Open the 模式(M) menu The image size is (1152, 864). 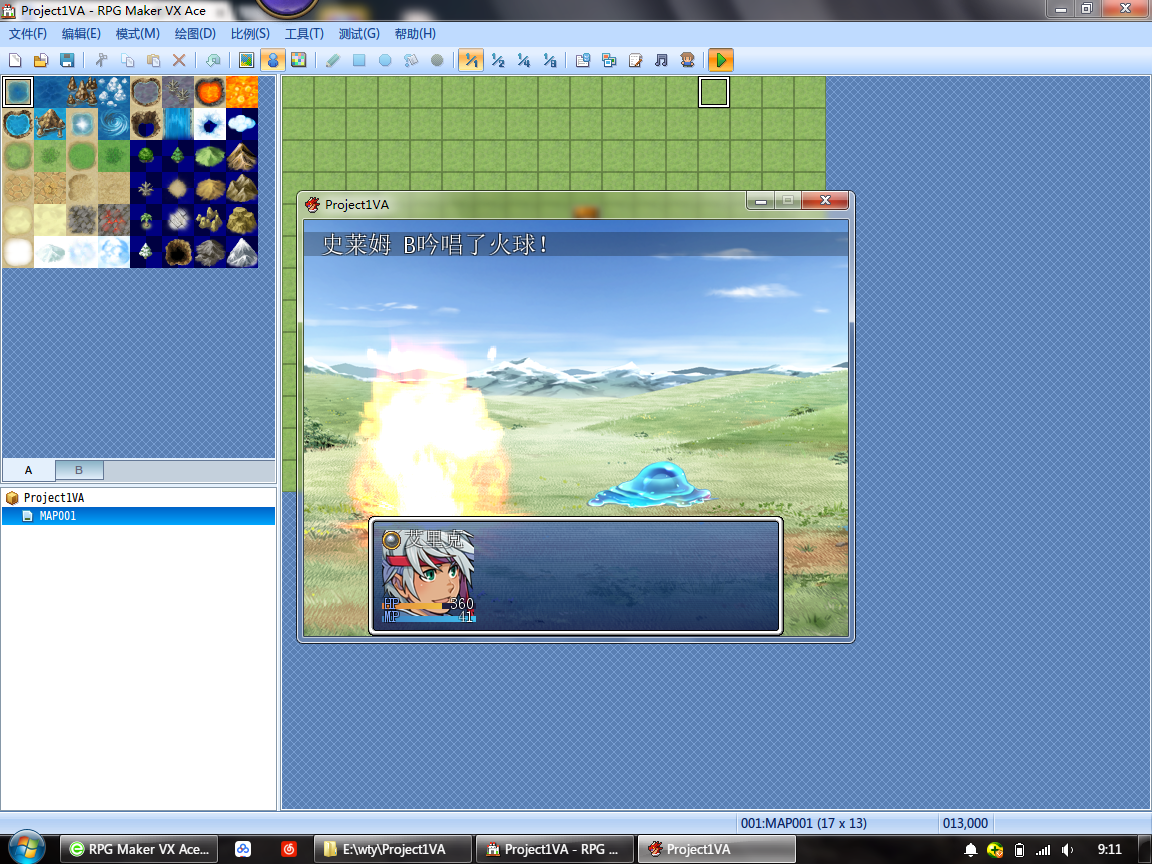tap(137, 34)
